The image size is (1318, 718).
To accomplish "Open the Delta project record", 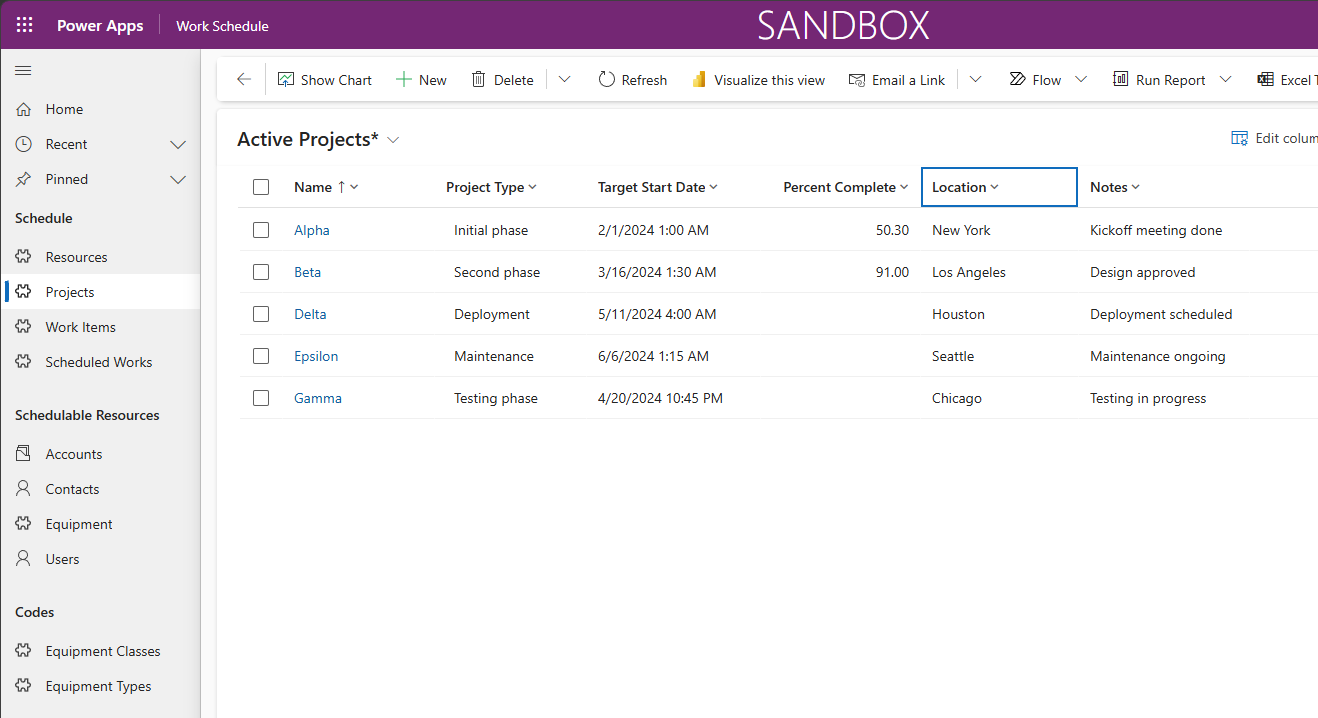I will (x=310, y=314).
